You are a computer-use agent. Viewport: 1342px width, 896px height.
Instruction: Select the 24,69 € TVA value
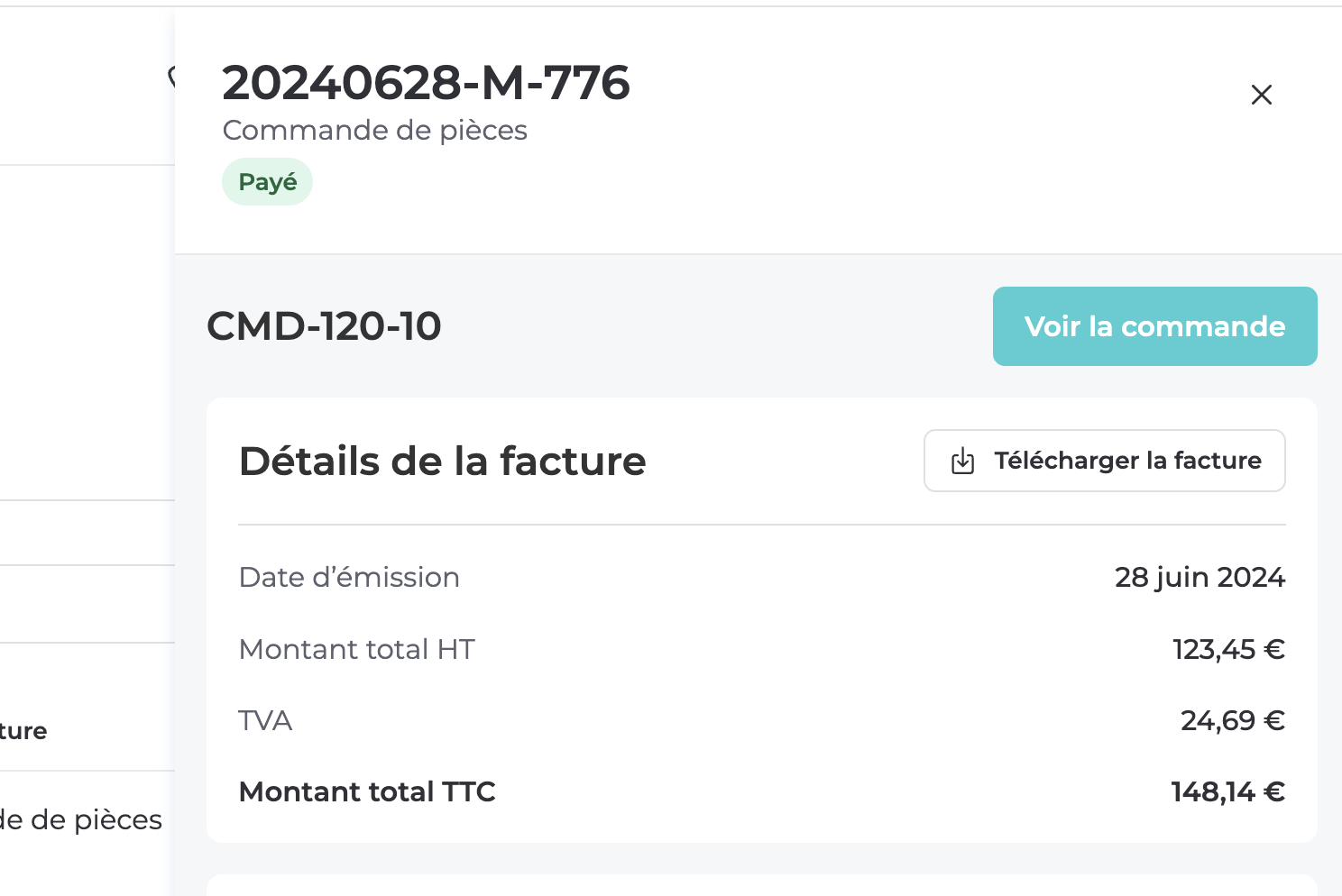pyautogui.click(x=1232, y=720)
